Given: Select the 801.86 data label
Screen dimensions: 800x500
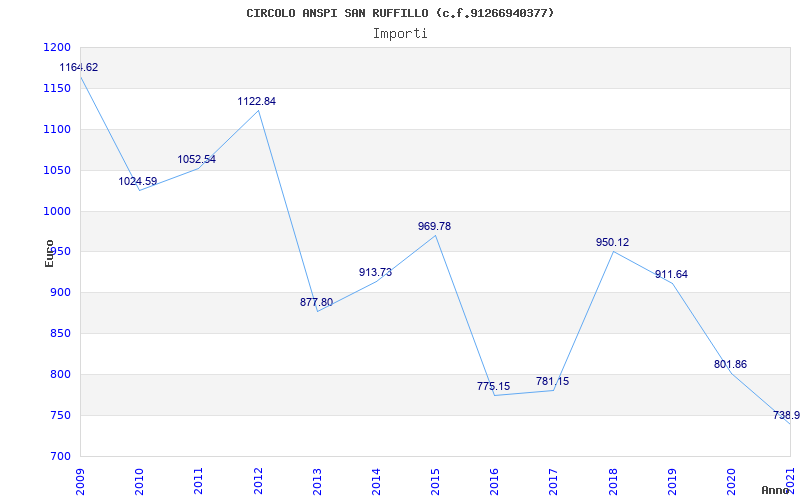Looking at the screenshot, I should pos(731,364).
